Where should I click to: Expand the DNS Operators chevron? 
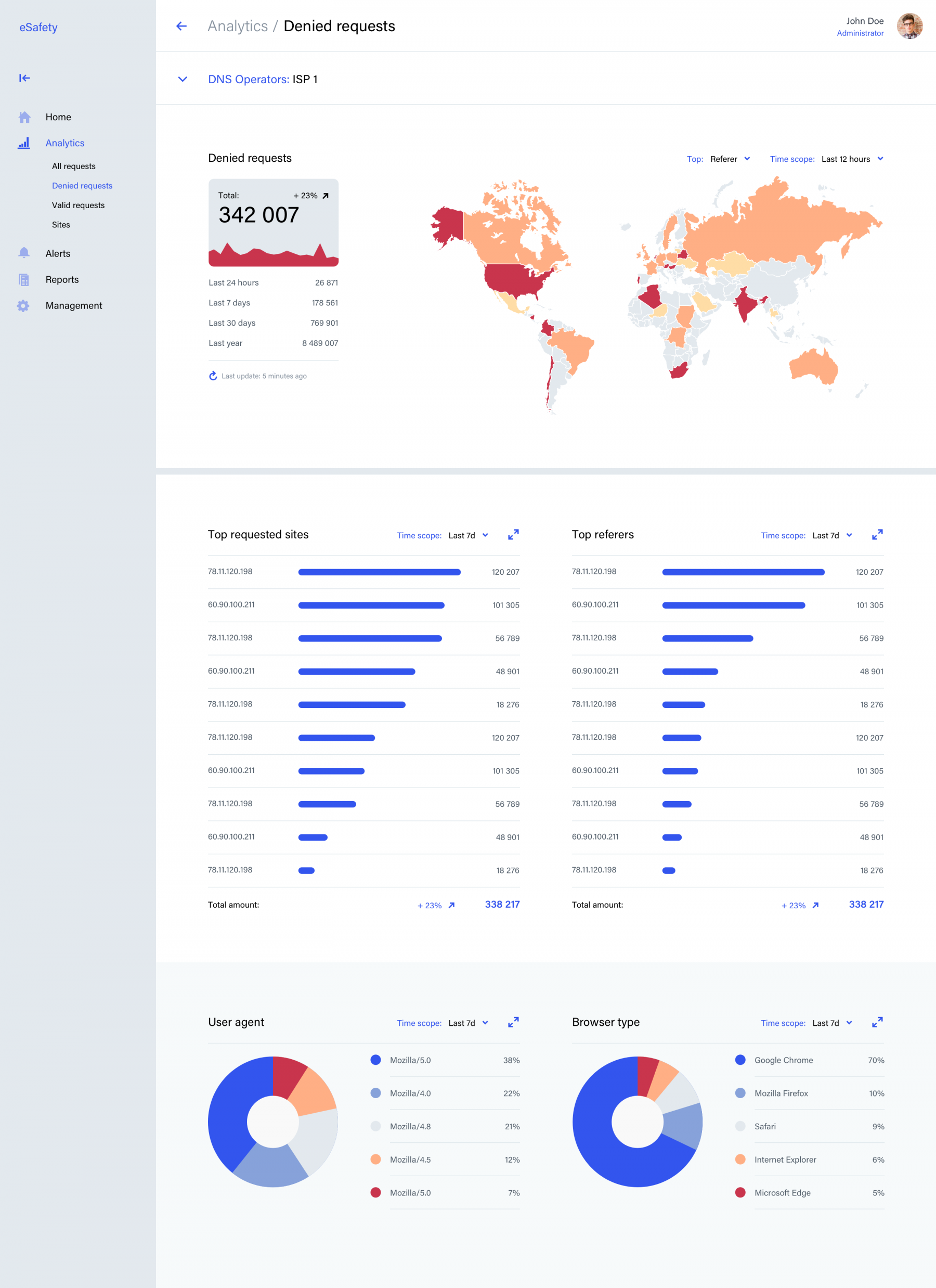point(183,80)
